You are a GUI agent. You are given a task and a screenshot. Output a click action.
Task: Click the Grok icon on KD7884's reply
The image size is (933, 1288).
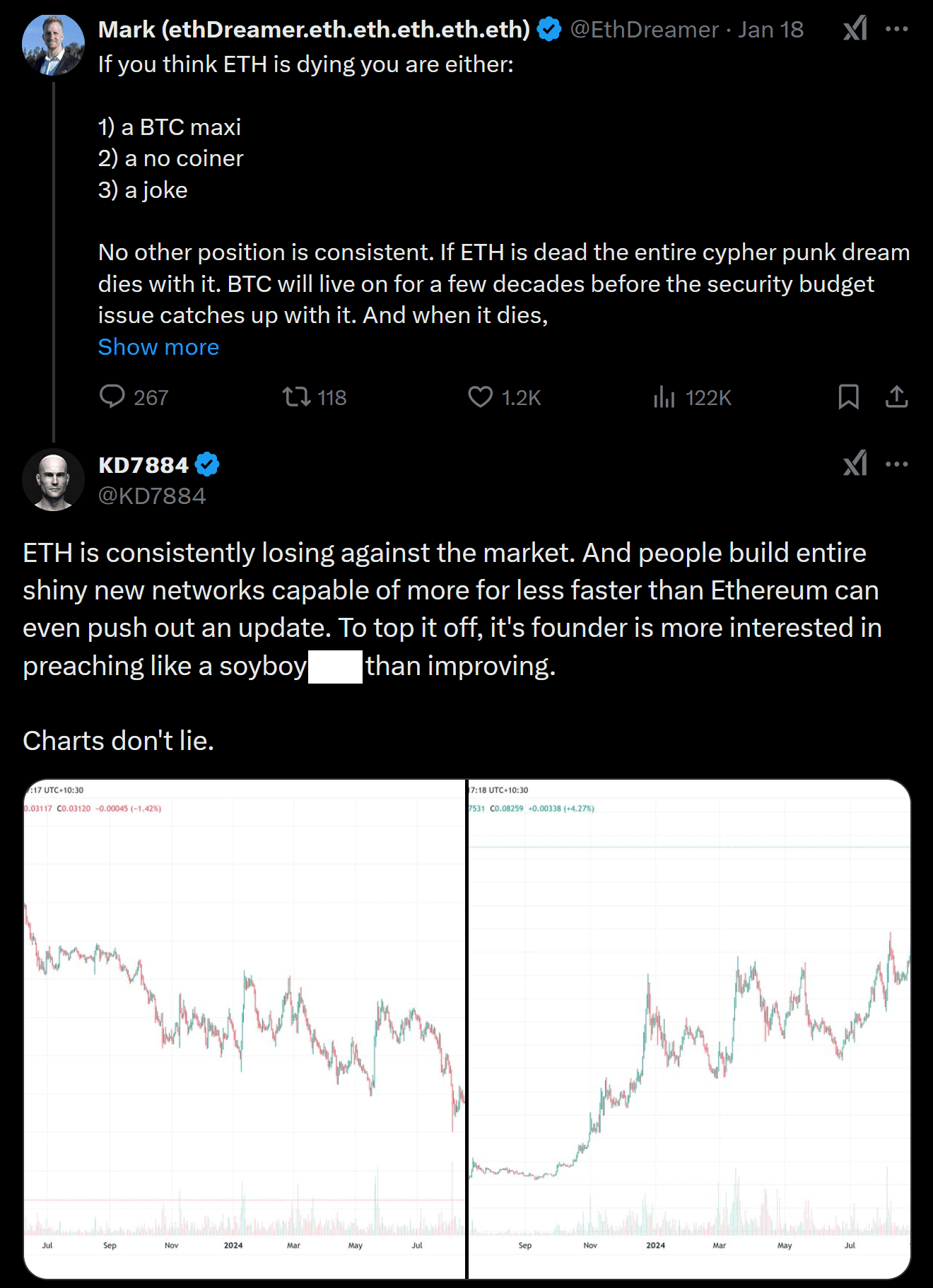click(x=855, y=464)
